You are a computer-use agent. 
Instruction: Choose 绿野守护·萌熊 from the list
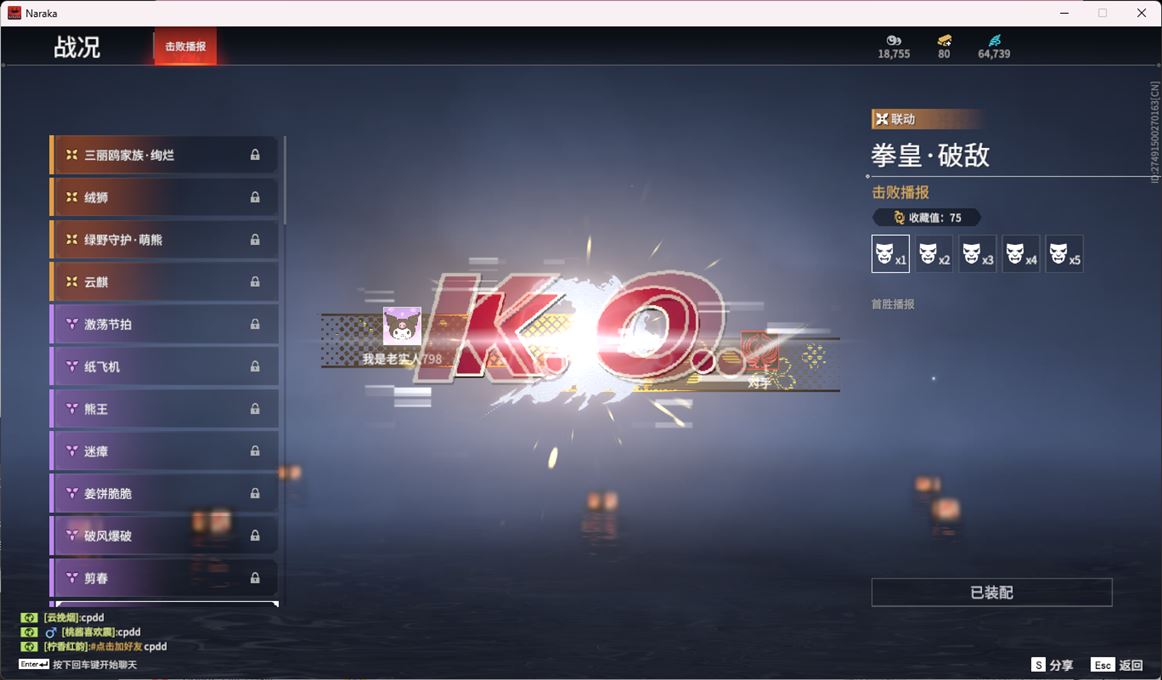(x=164, y=239)
